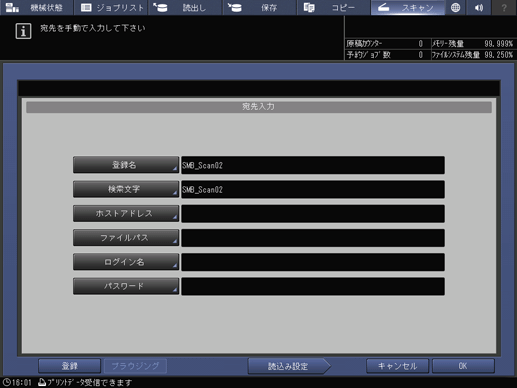Select the スキャン tab

click(408, 7)
